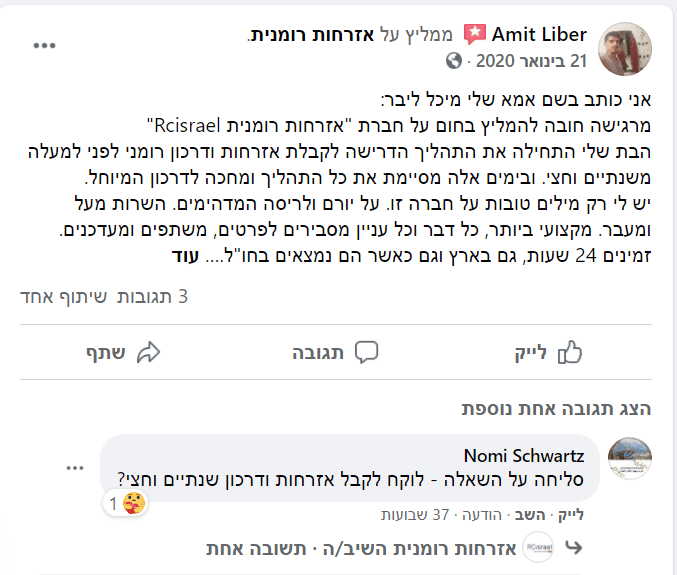Click the post date 21 בינואר 2020
The image size is (677, 575).
coord(528,61)
